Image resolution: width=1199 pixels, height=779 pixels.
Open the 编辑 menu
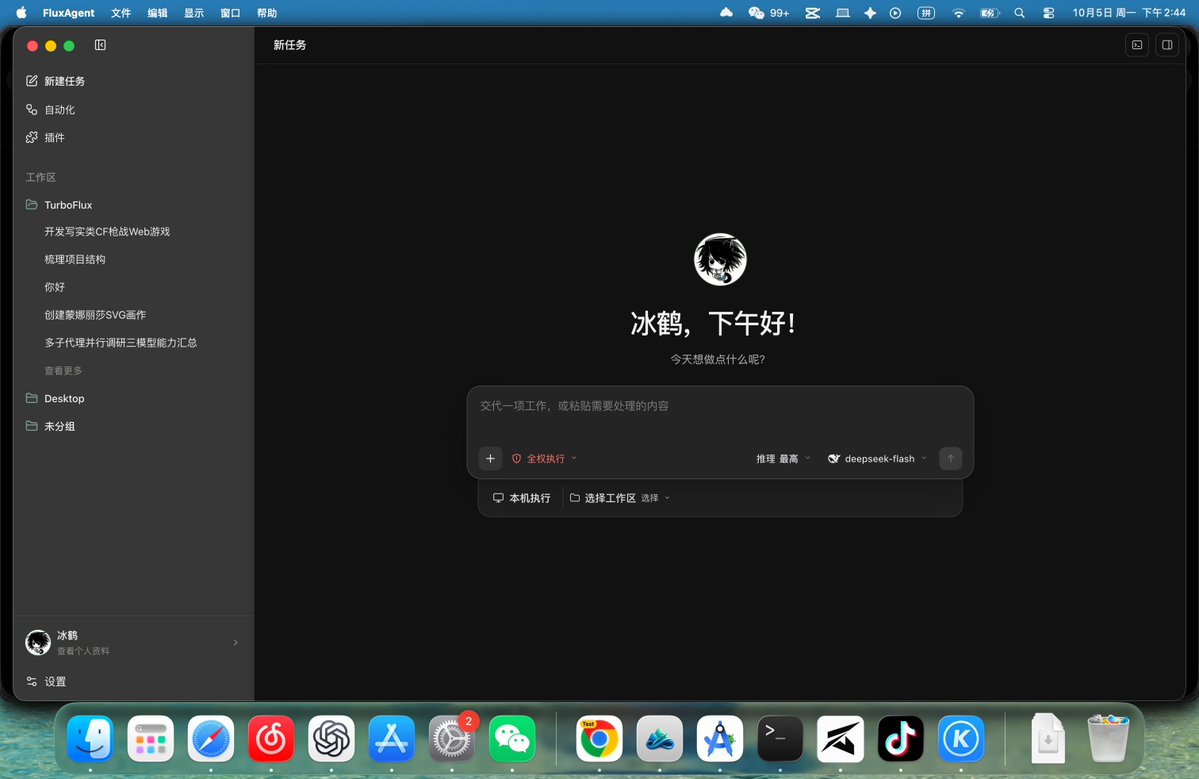158,13
